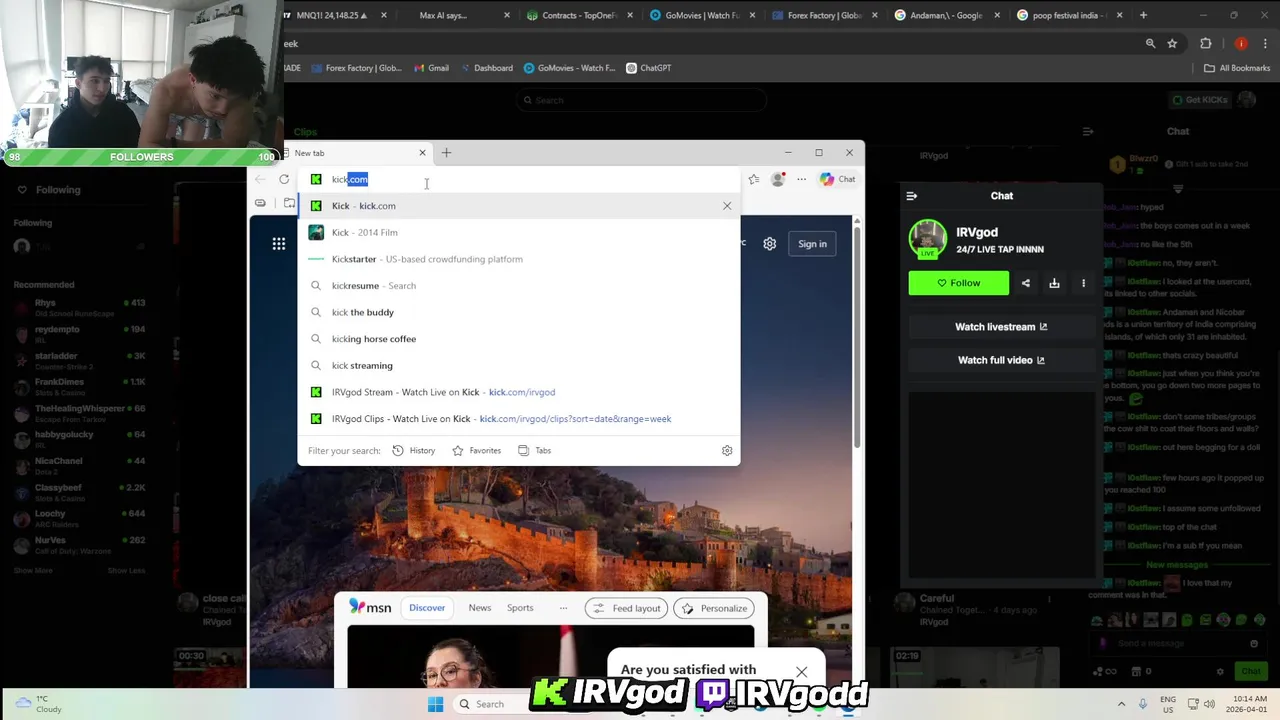Select kicking horse coffee suggestion
Image resolution: width=1280 pixels, height=720 pixels.
(x=519, y=339)
